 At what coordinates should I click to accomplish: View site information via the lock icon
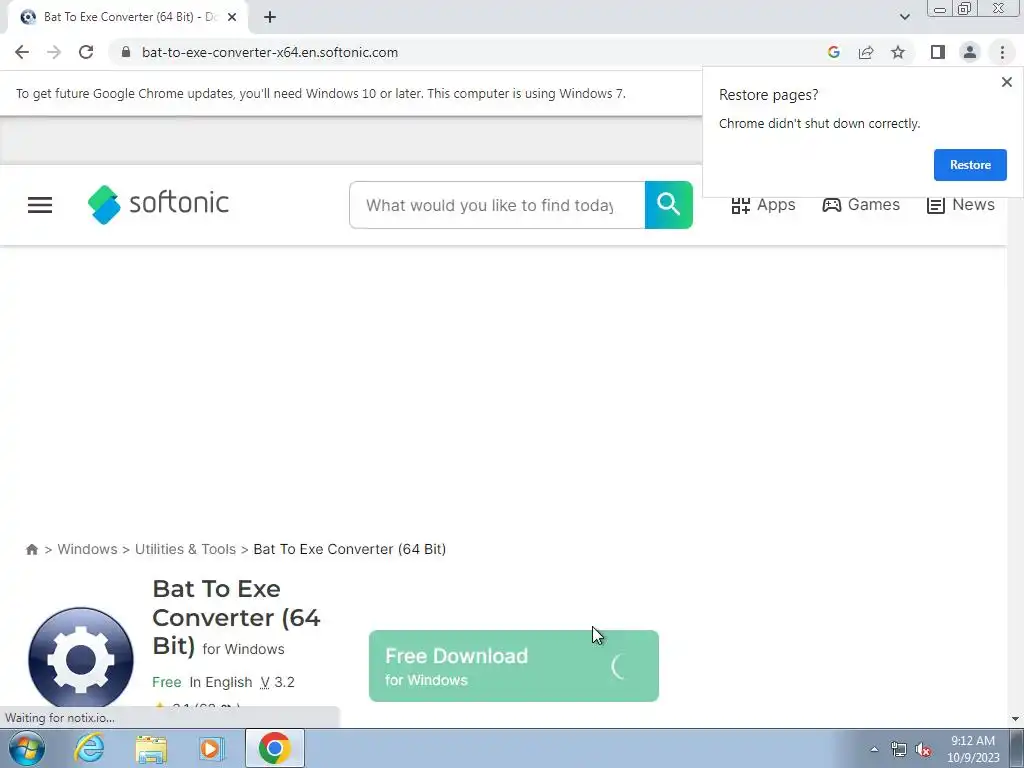pos(126,52)
